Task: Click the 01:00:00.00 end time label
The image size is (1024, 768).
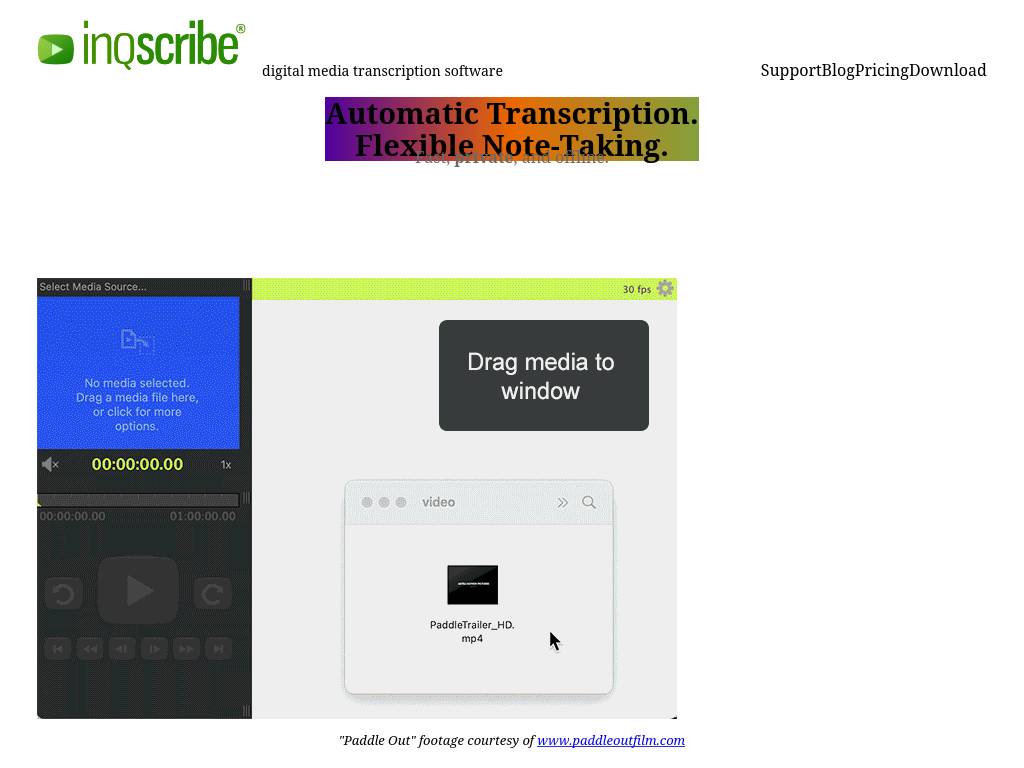Action: point(202,516)
